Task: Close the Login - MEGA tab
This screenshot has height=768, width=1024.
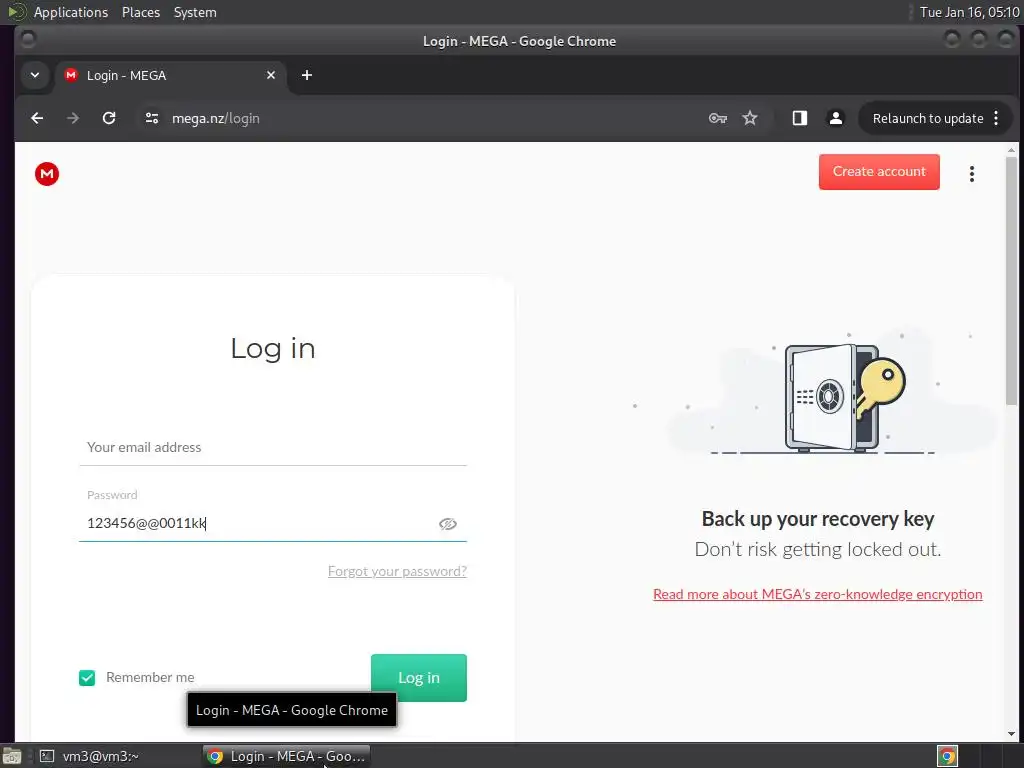Action: click(x=271, y=75)
